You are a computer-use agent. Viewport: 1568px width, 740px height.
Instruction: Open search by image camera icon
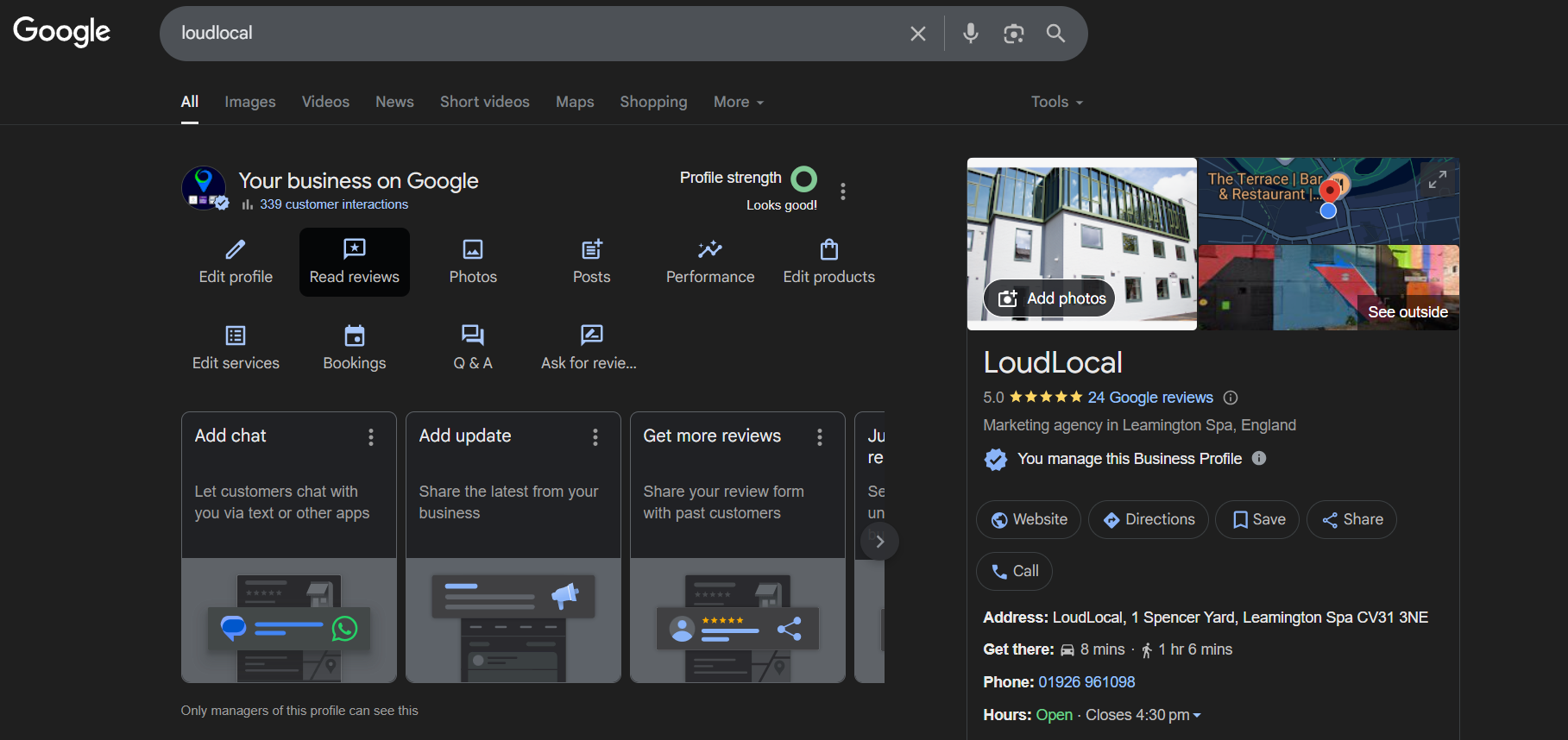(x=1013, y=34)
